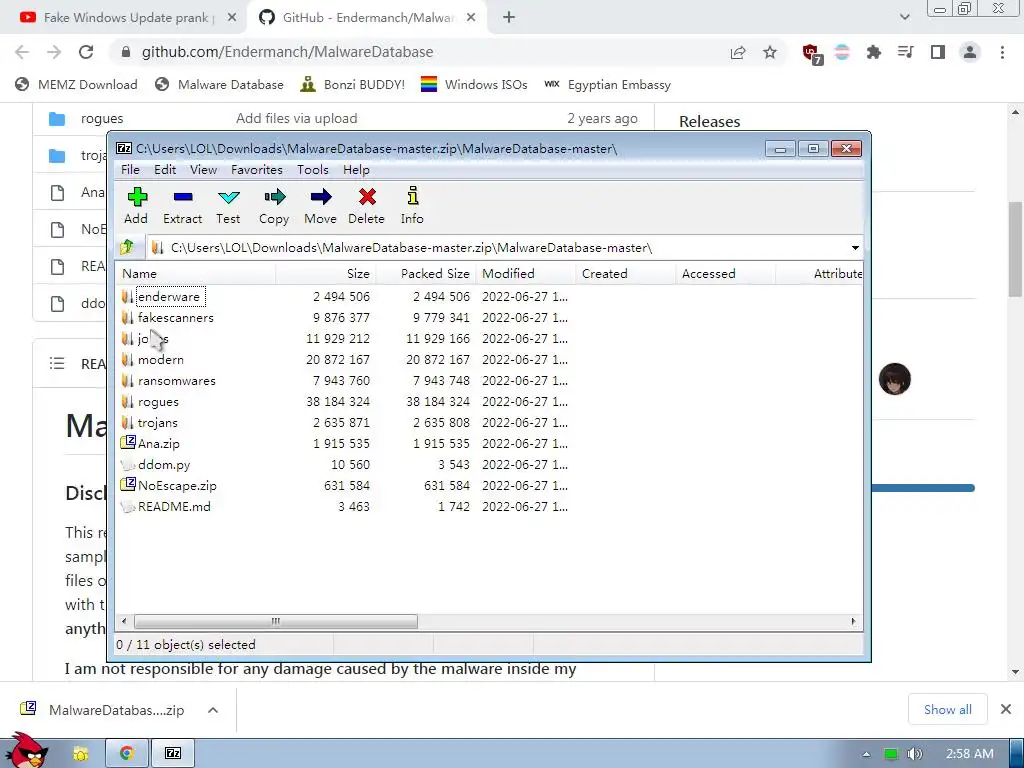The image size is (1024, 768).
Task: Click the red Delete icon
Action: (x=366, y=206)
